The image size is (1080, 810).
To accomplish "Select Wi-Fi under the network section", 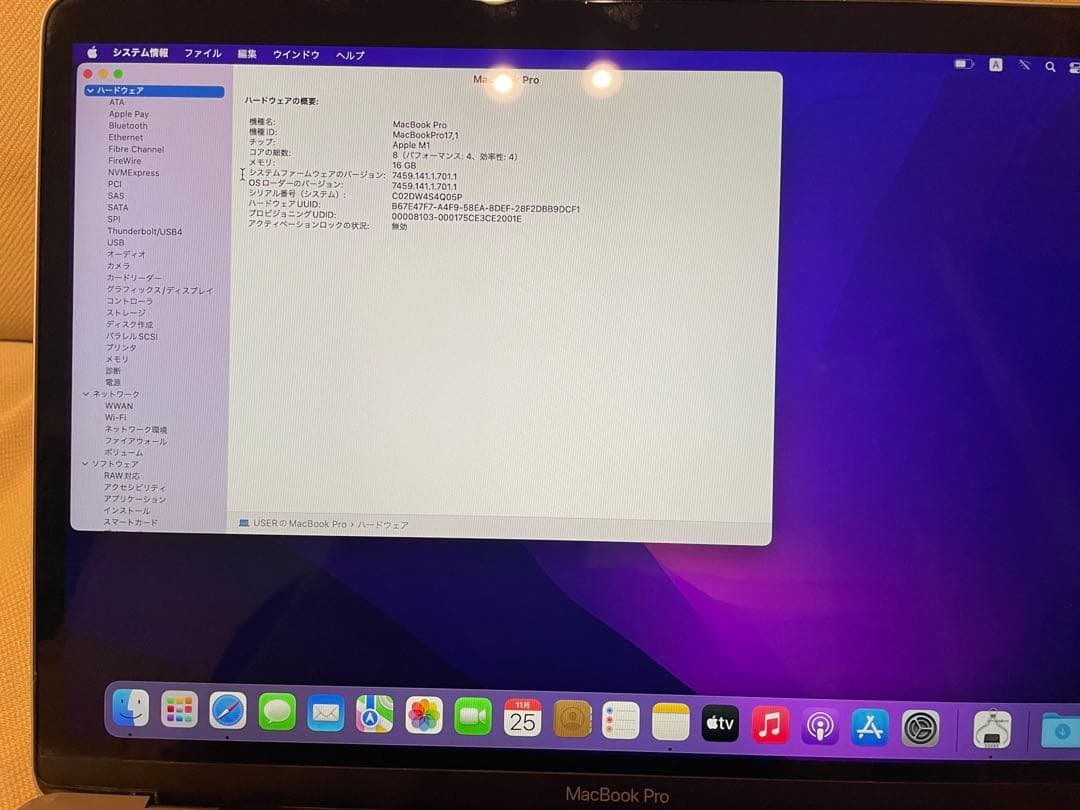I will [x=119, y=417].
